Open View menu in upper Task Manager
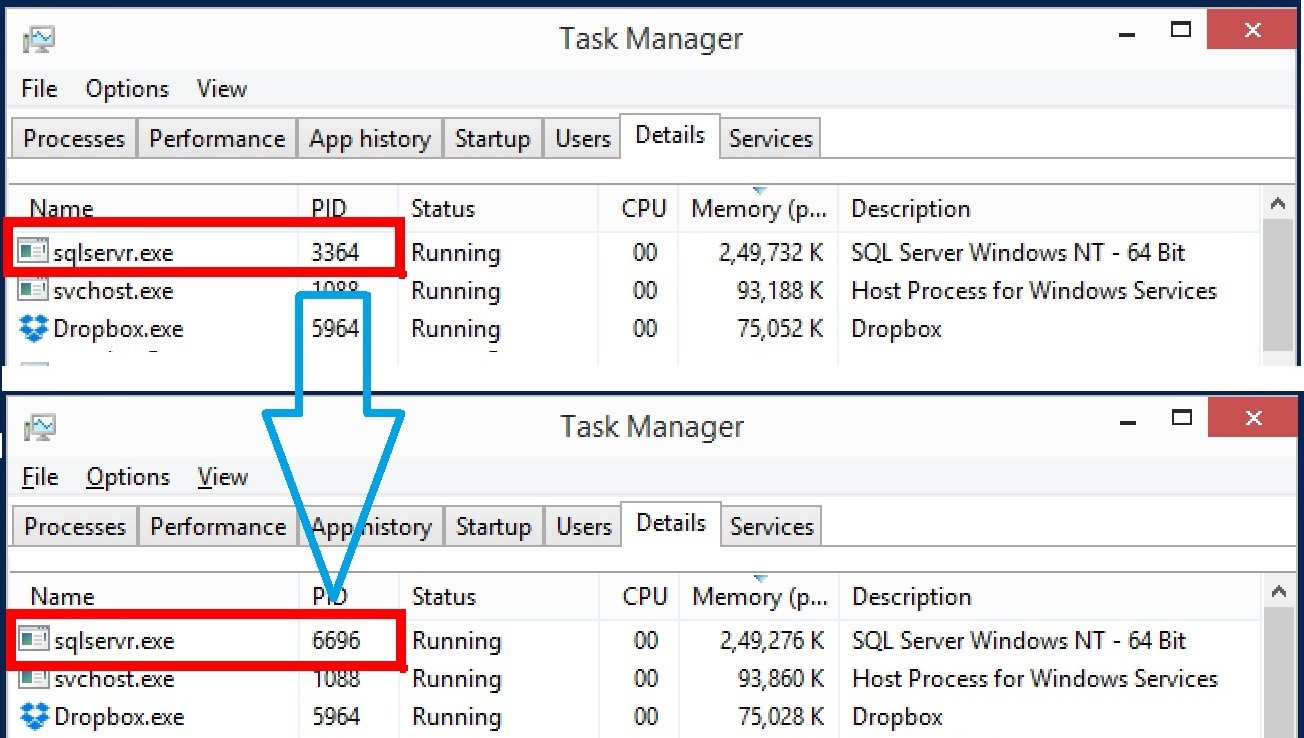The image size is (1304, 738). click(x=222, y=89)
